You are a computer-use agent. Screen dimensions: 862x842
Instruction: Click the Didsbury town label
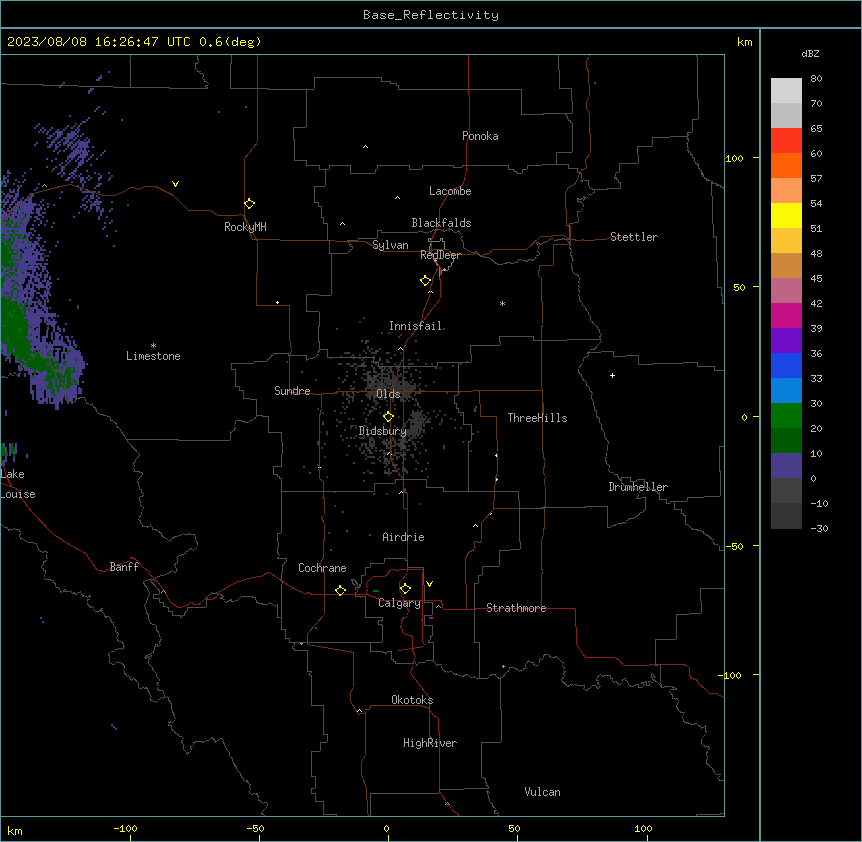click(x=383, y=431)
